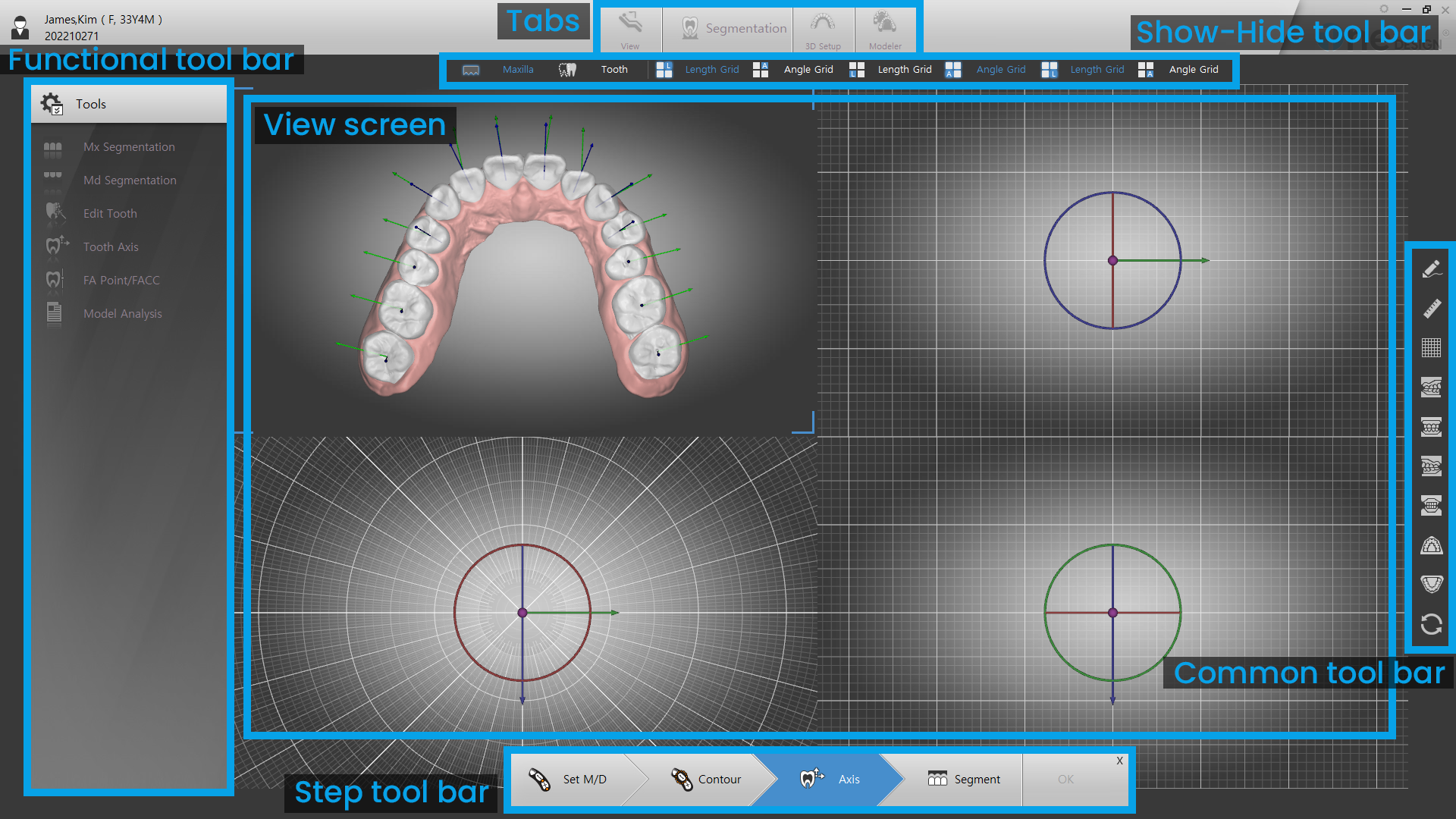Select the pen annotation tool
Viewport: 1456px width, 819px height.
click(1432, 269)
